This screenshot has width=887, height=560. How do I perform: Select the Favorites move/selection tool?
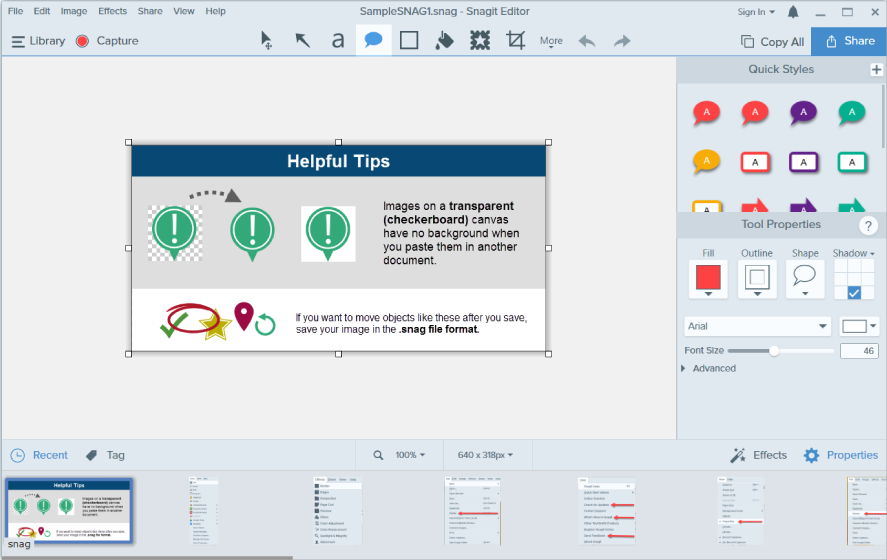[266, 41]
